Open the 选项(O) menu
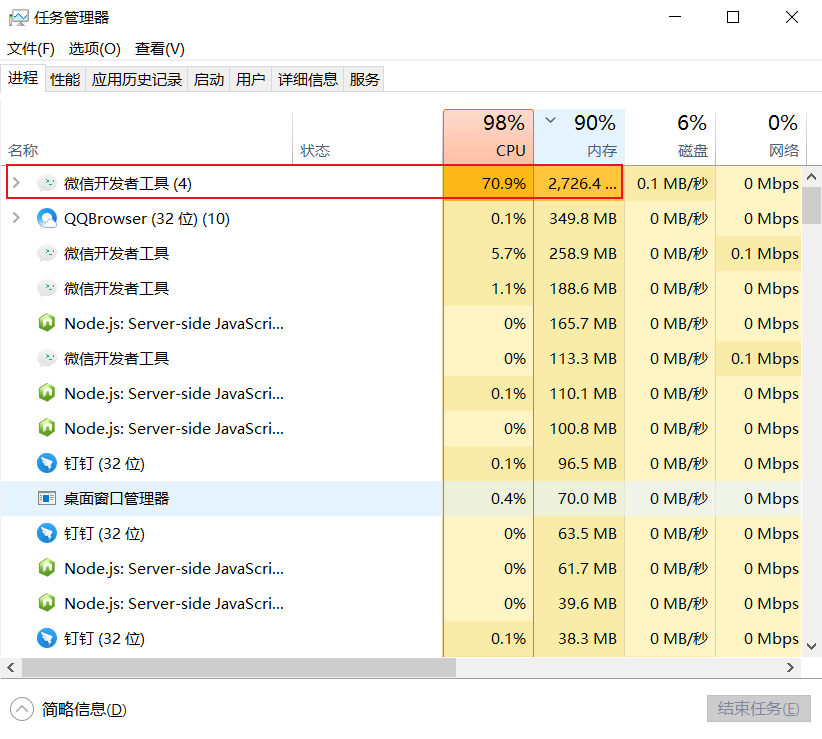 pyautogui.click(x=94, y=49)
